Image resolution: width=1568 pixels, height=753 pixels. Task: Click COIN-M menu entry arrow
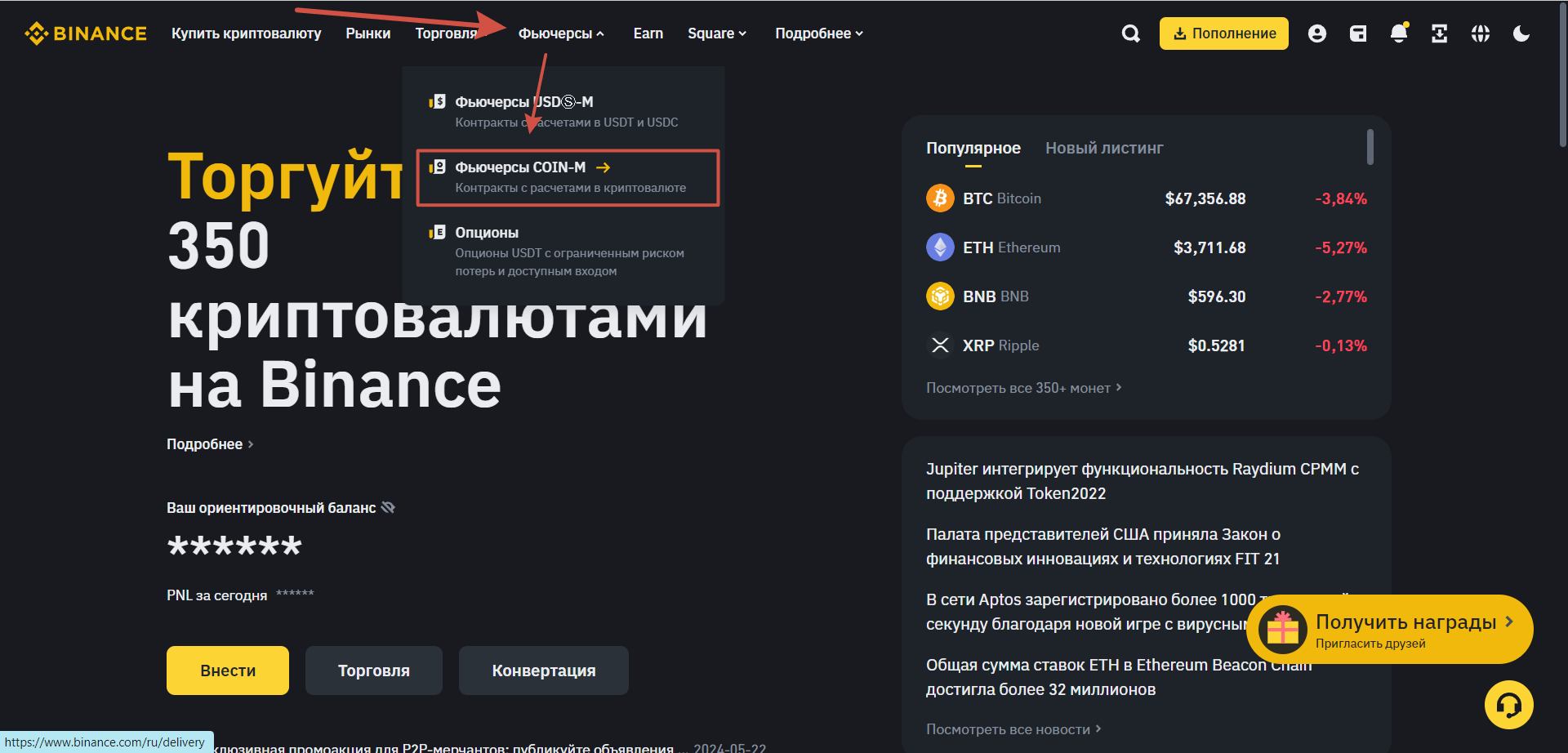click(x=604, y=167)
